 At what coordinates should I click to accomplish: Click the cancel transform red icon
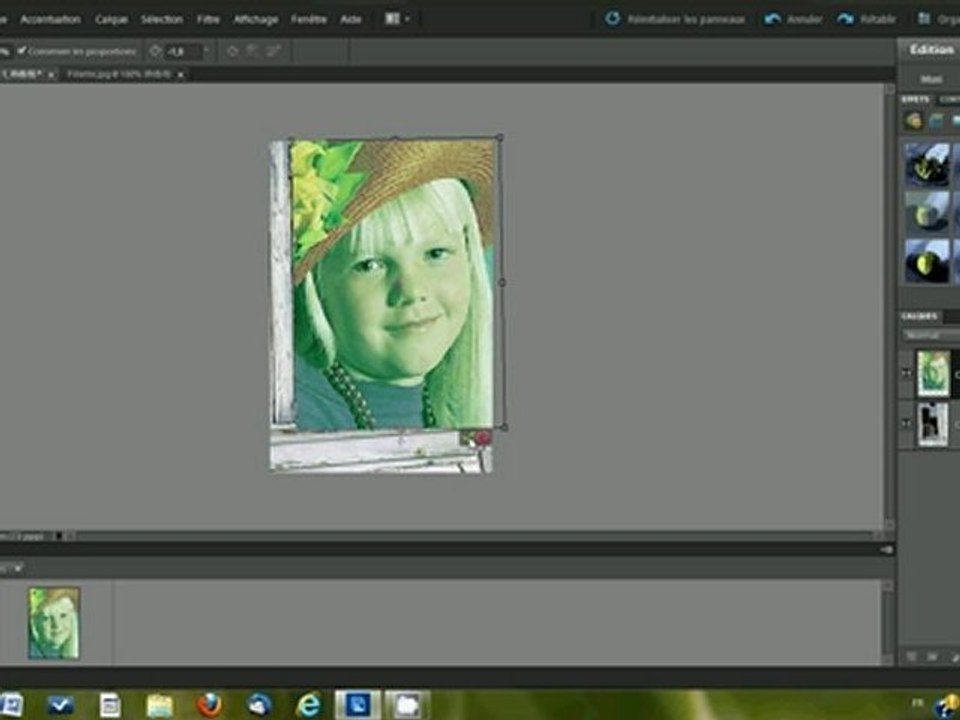tap(484, 438)
